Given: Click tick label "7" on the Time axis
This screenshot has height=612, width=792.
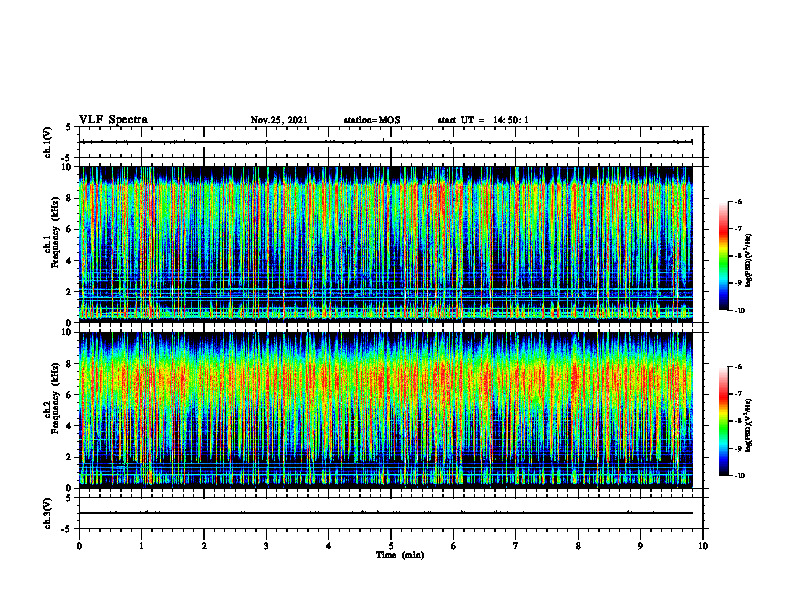Looking at the screenshot, I should 516,546.
